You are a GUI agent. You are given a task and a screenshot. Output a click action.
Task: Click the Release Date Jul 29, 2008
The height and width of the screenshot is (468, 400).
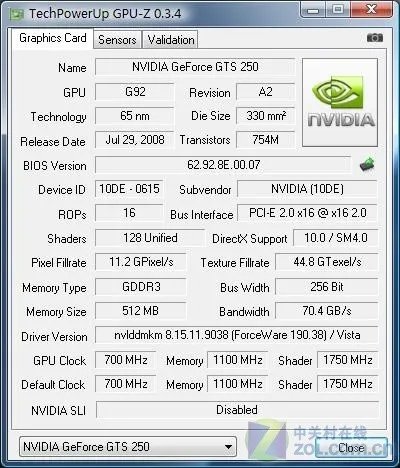pos(134,140)
